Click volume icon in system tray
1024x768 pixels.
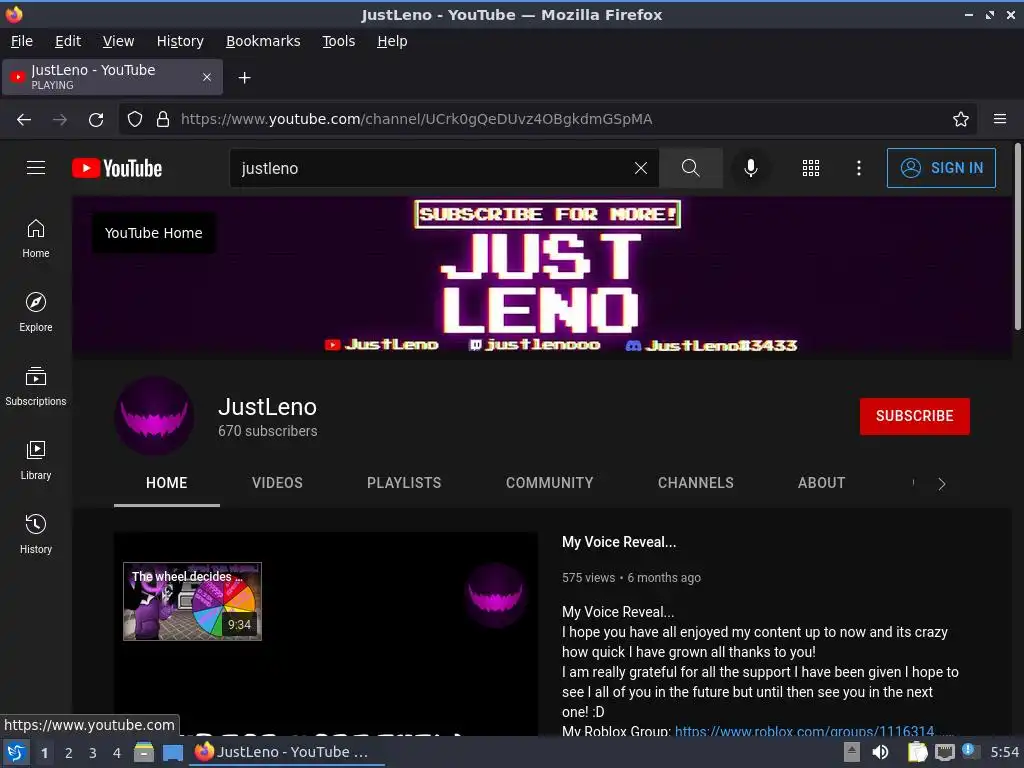pos(880,752)
